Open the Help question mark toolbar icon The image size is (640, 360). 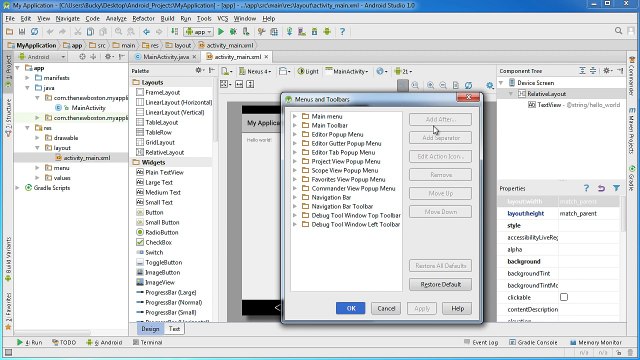[x=342, y=31]
